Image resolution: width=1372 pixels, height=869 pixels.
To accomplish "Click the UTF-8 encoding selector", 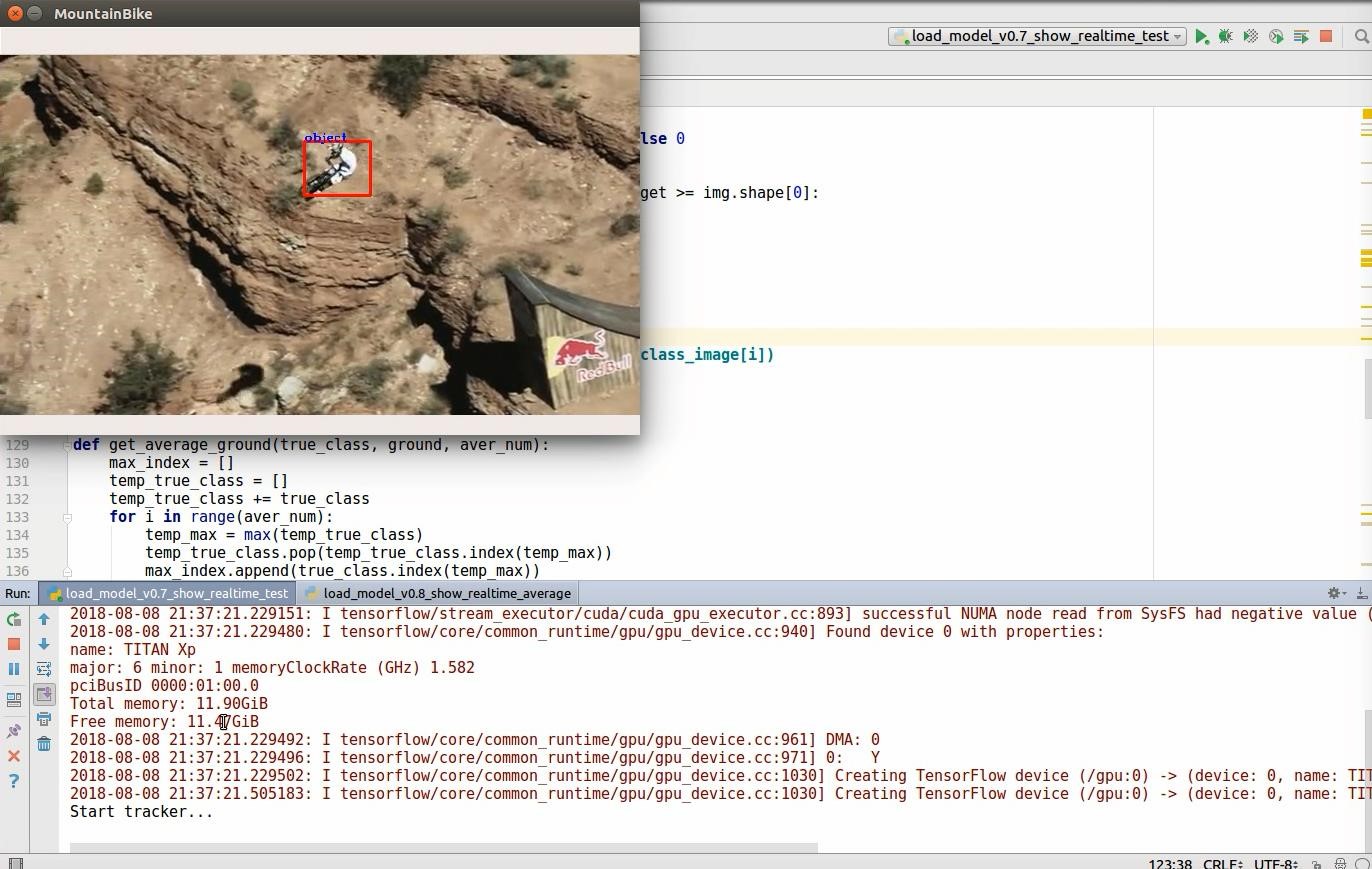I will pyautogui.click(x=1271, y=864).
